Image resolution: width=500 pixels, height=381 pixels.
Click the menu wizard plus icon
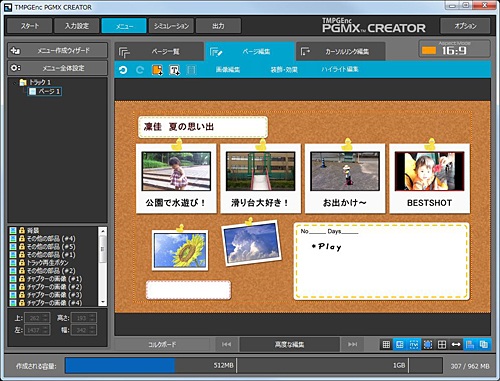click(15, 51)
